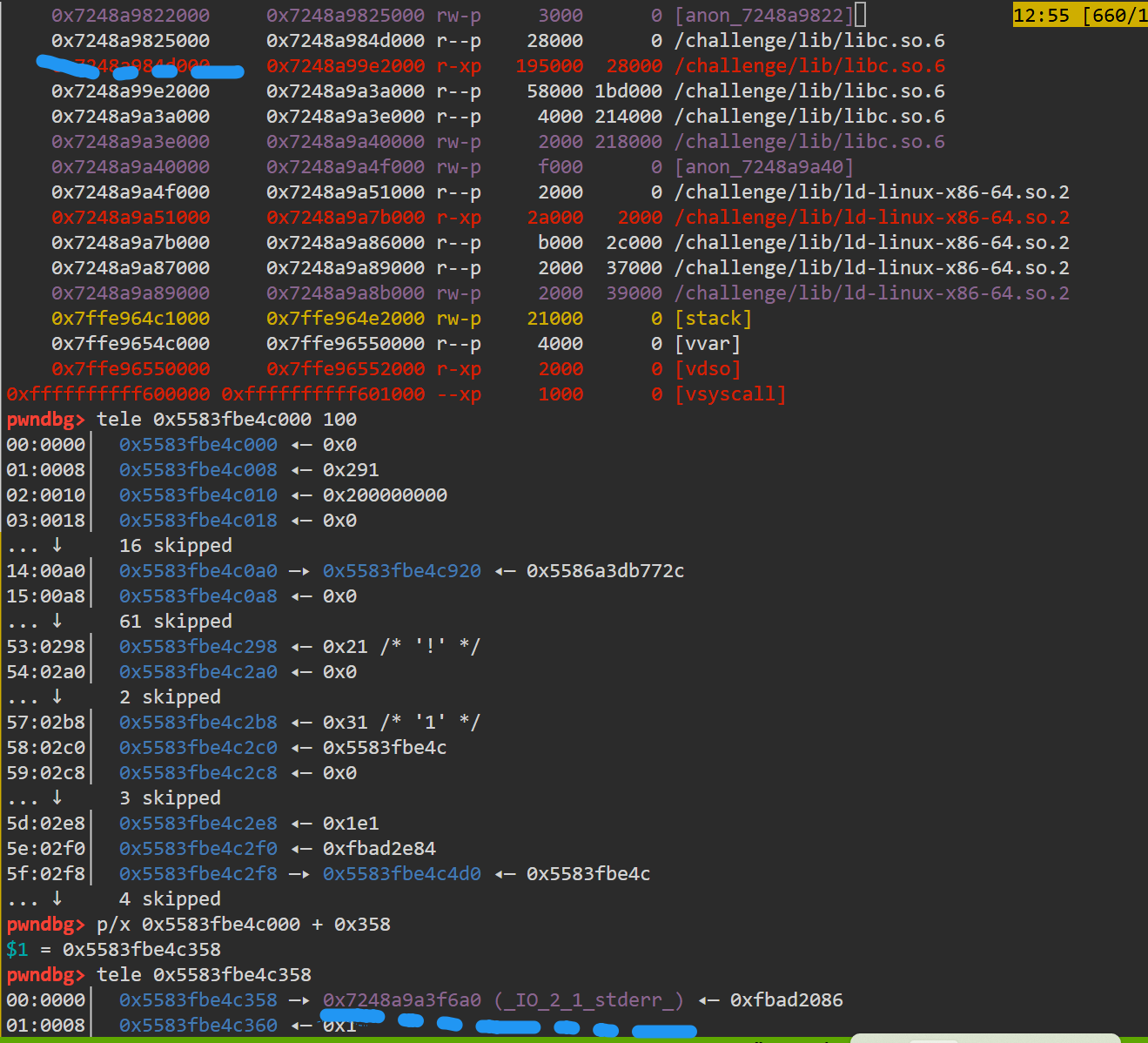Click stack start address 0x7ffe964c1000
1148x1043 pixels.
pos(131,319)
